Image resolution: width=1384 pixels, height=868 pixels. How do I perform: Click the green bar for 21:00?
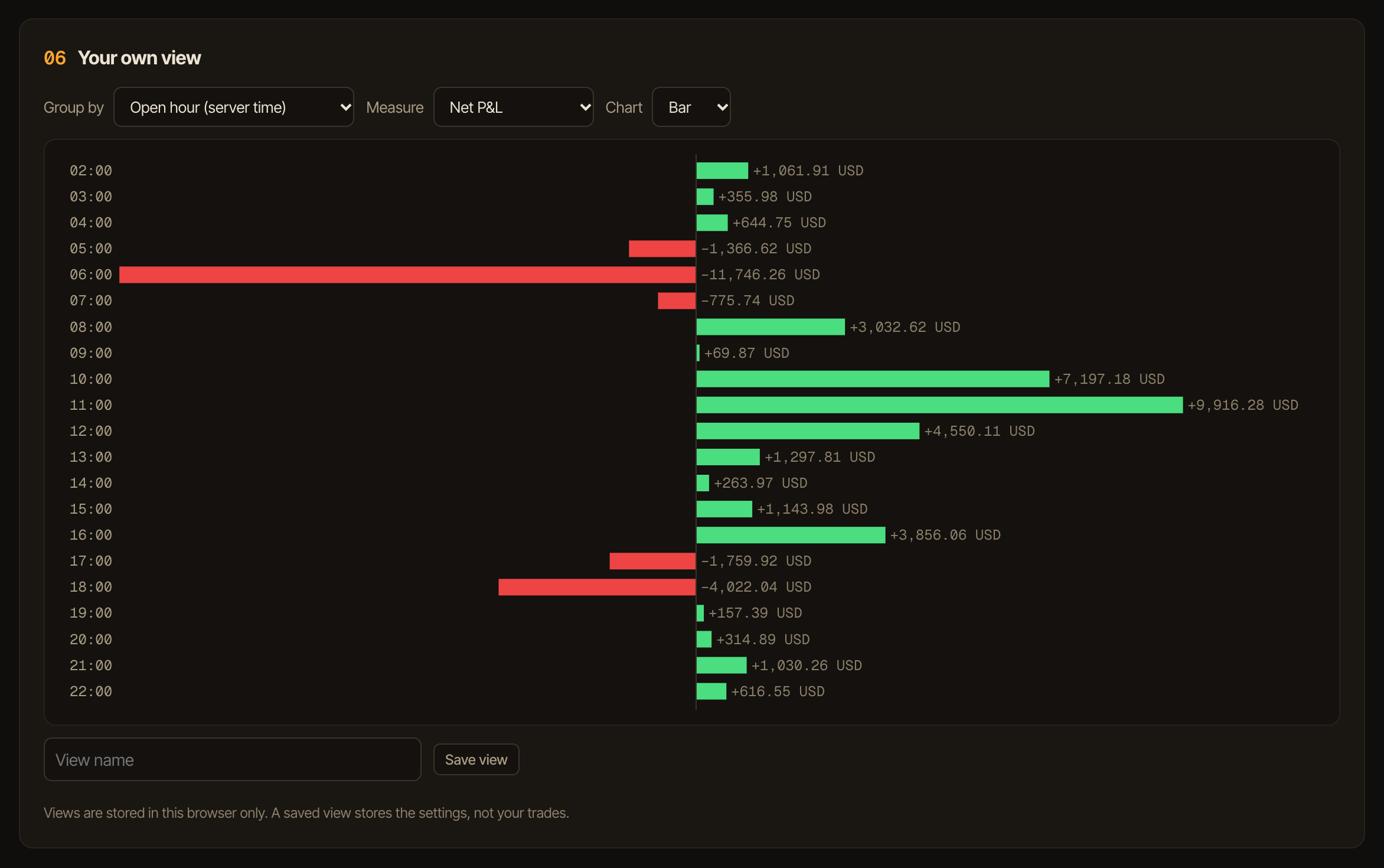722,665
